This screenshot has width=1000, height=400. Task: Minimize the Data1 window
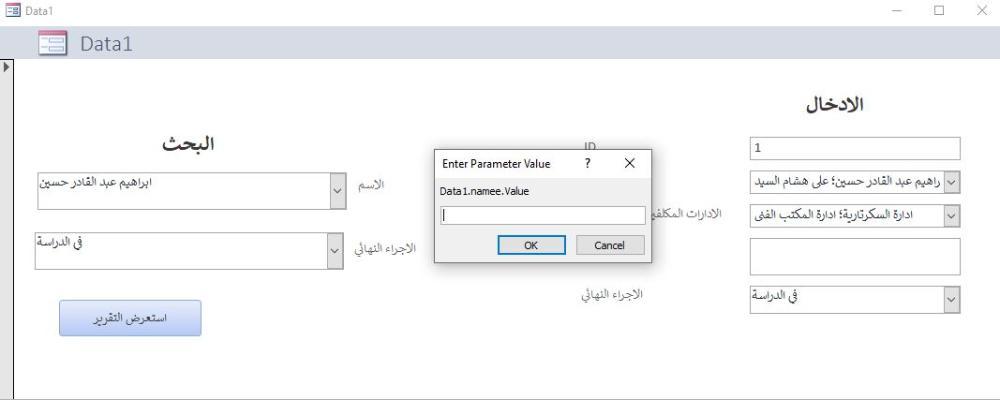[896, 10]
